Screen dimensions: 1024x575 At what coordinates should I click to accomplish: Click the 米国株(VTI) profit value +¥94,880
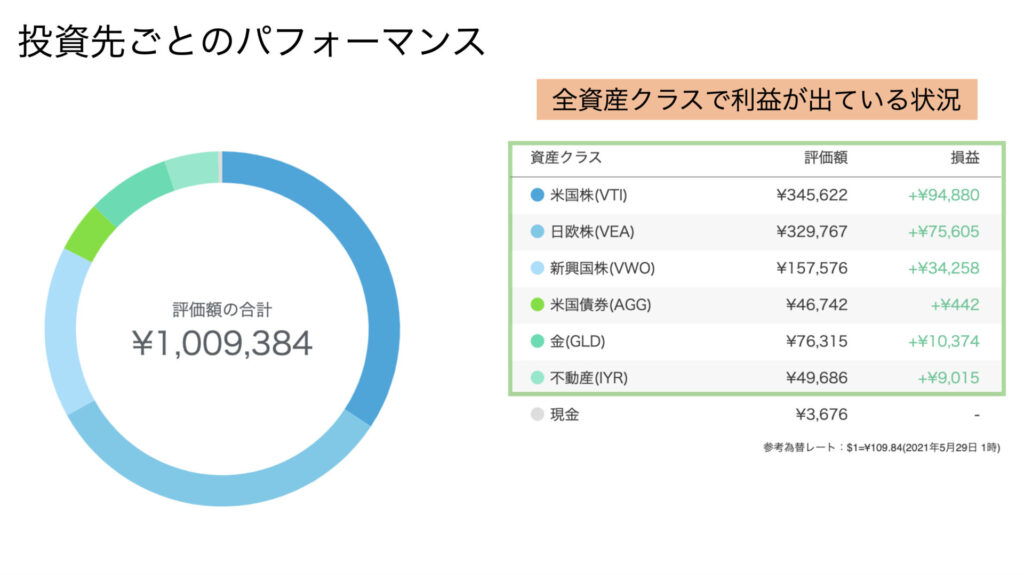943,195
